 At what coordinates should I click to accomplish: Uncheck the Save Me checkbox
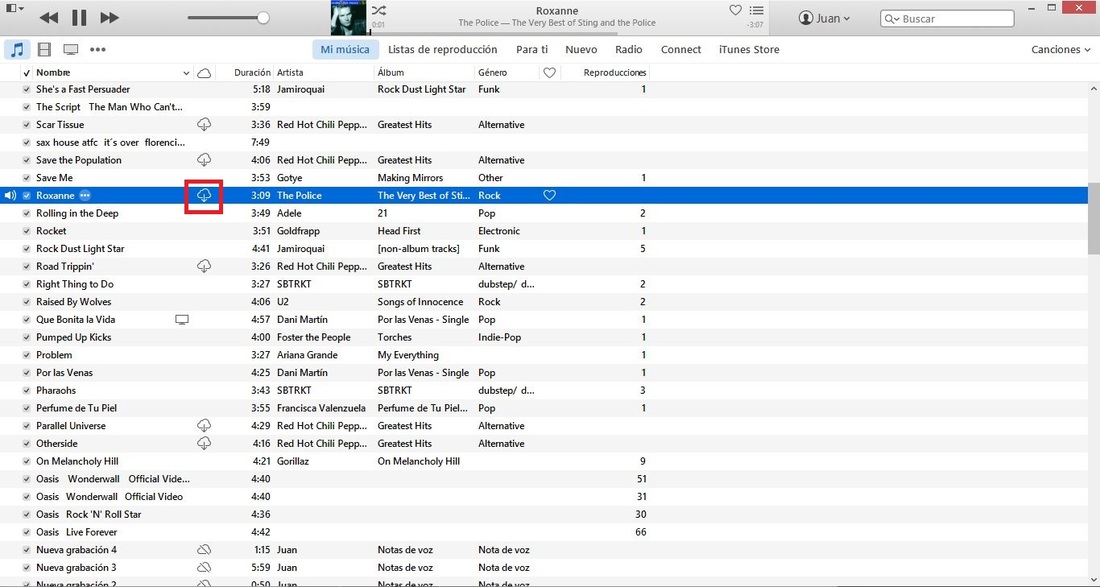click(x=27, y=177)
